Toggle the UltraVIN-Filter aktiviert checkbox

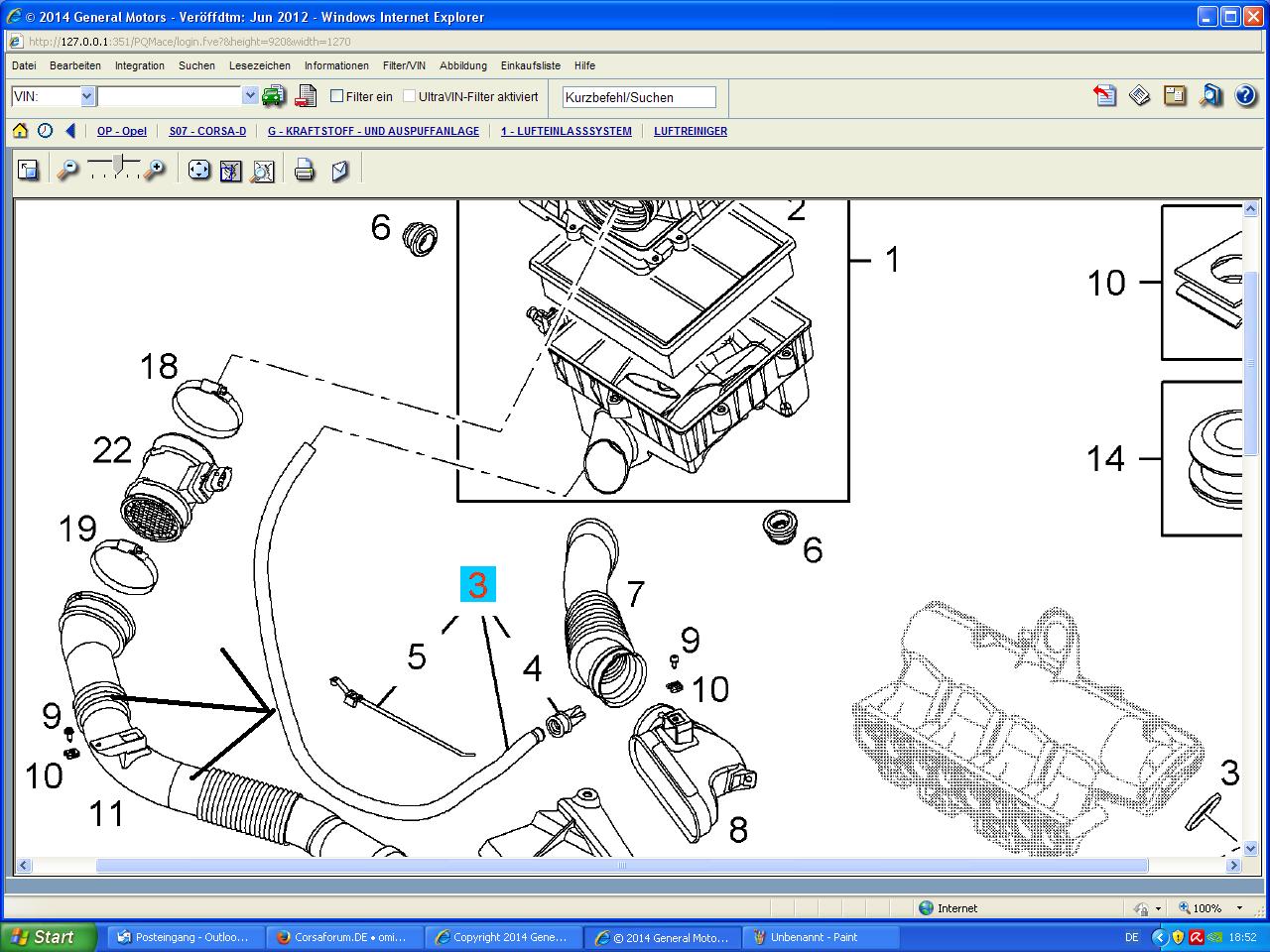(x=409, y=96)
